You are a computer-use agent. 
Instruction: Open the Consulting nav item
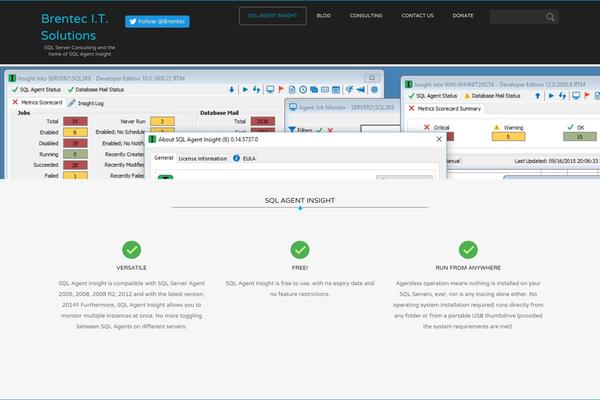pyautogui.click(x=366, y=16)
